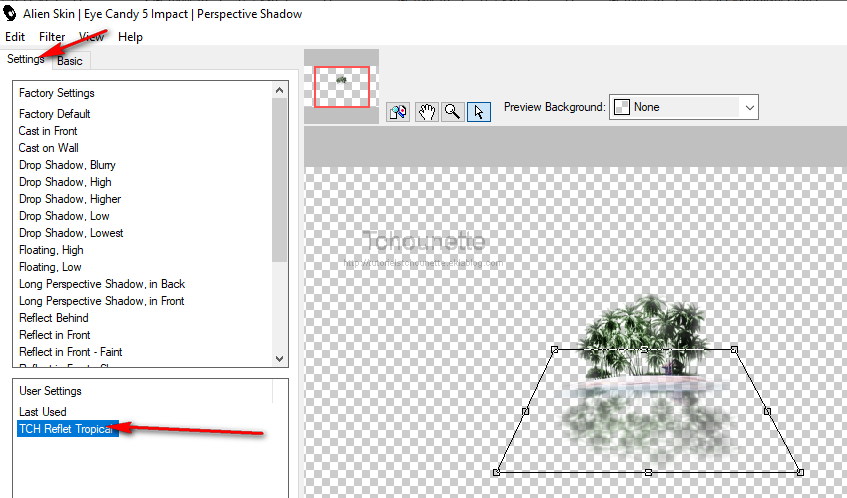Select the arrow pointer tool
Viewport: 847px width, 498px height.
point(478,112)
